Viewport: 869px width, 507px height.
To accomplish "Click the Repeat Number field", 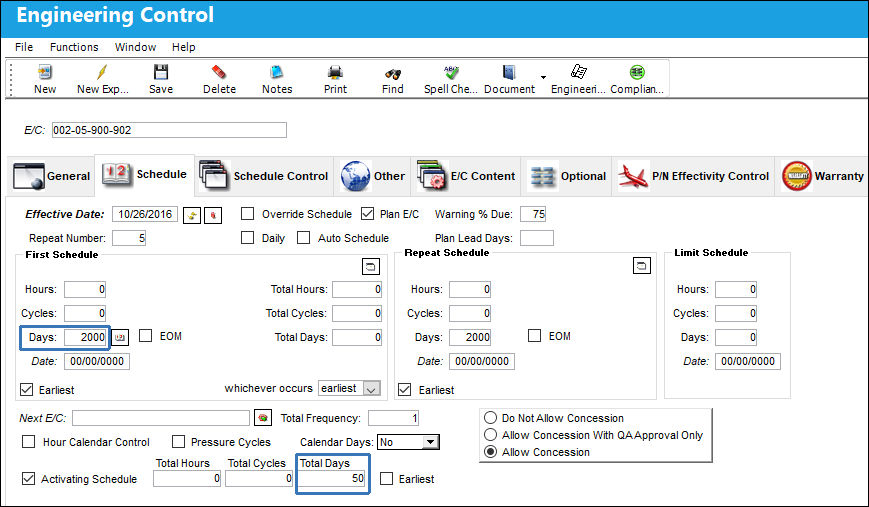I will point(129,238).
